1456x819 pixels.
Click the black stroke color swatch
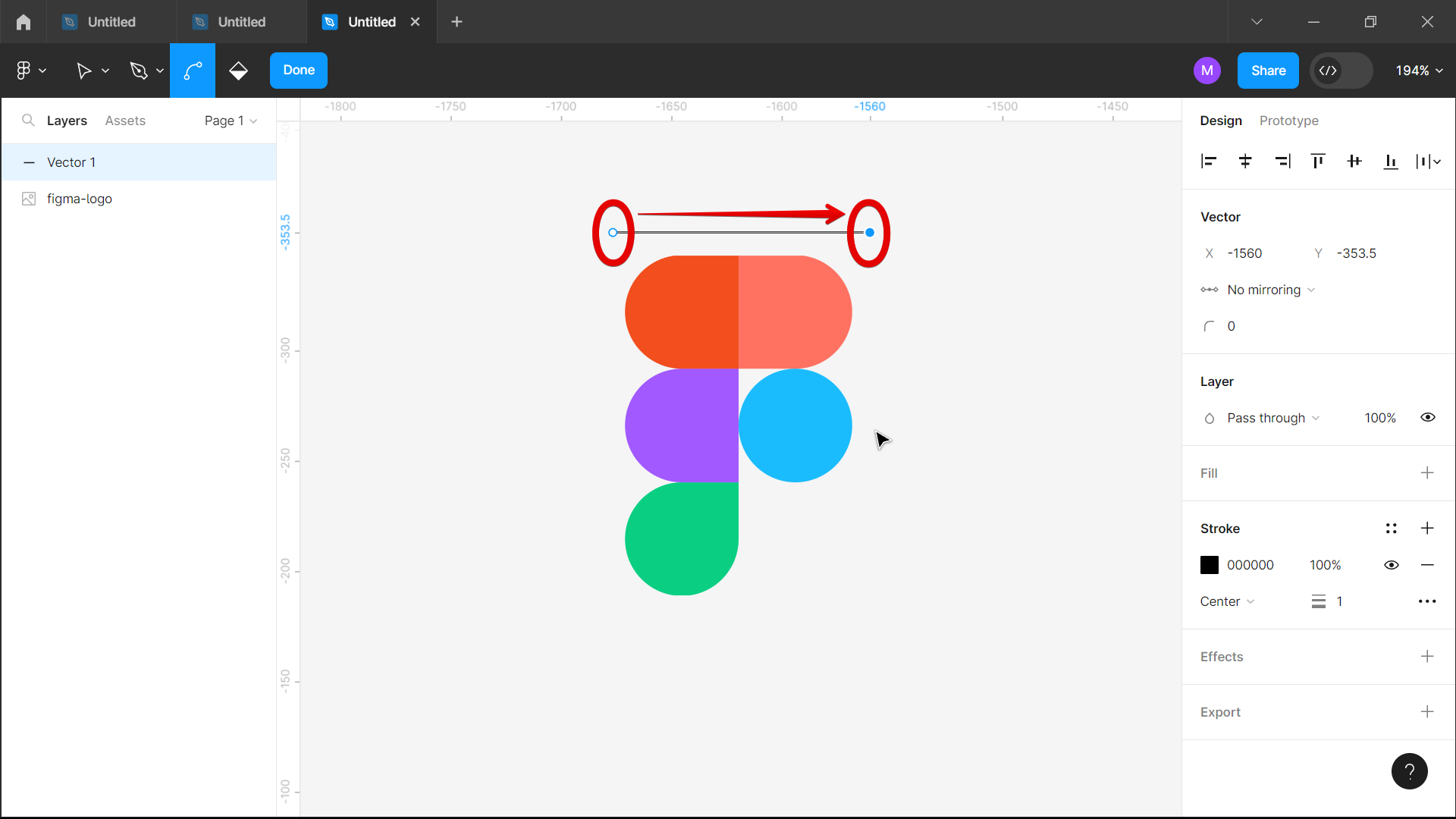coord(1210,565)
